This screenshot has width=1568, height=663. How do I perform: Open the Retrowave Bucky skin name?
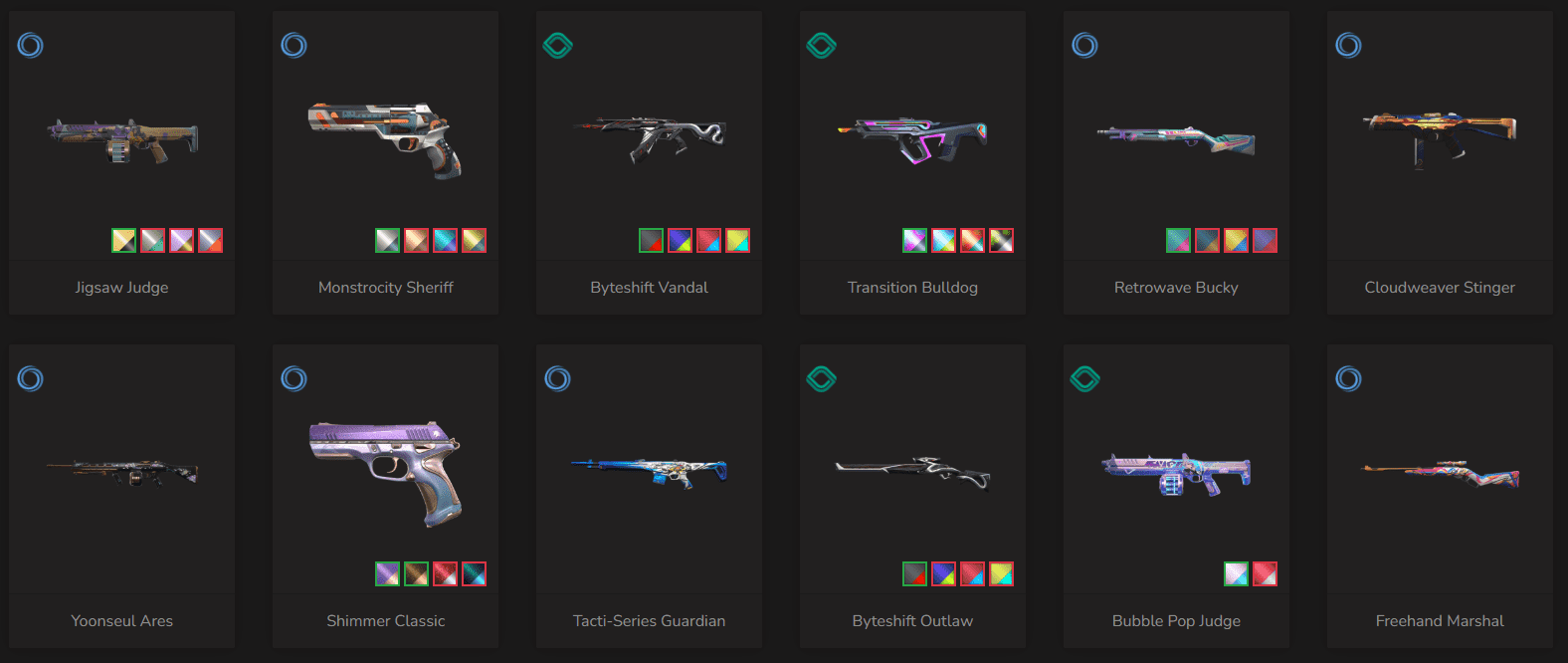(x=1176, y=288)
